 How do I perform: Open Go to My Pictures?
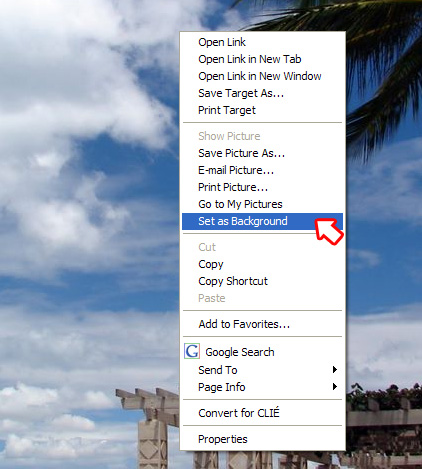[262, 204]
